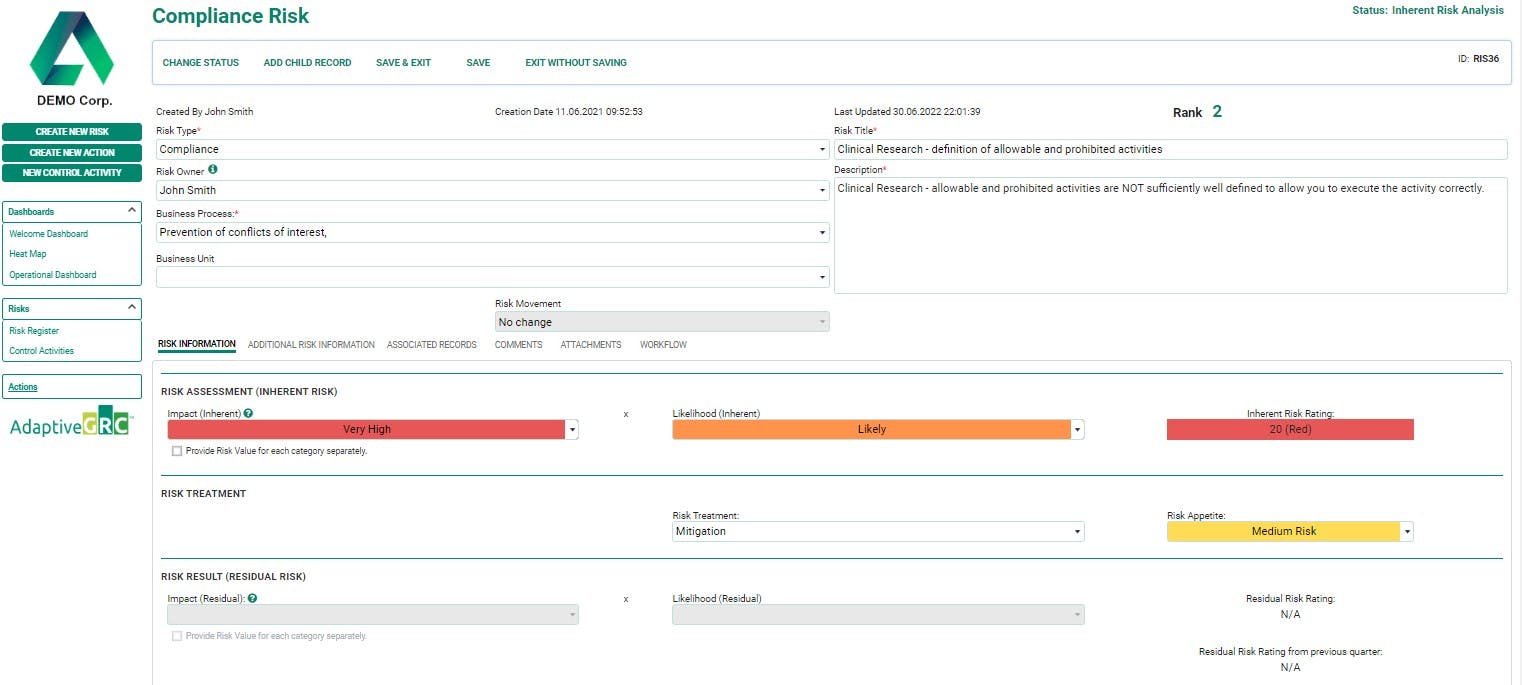Switch to Associated Records tab
The height and width of the screenshot is (685, 1522).
tap(432, 344)
